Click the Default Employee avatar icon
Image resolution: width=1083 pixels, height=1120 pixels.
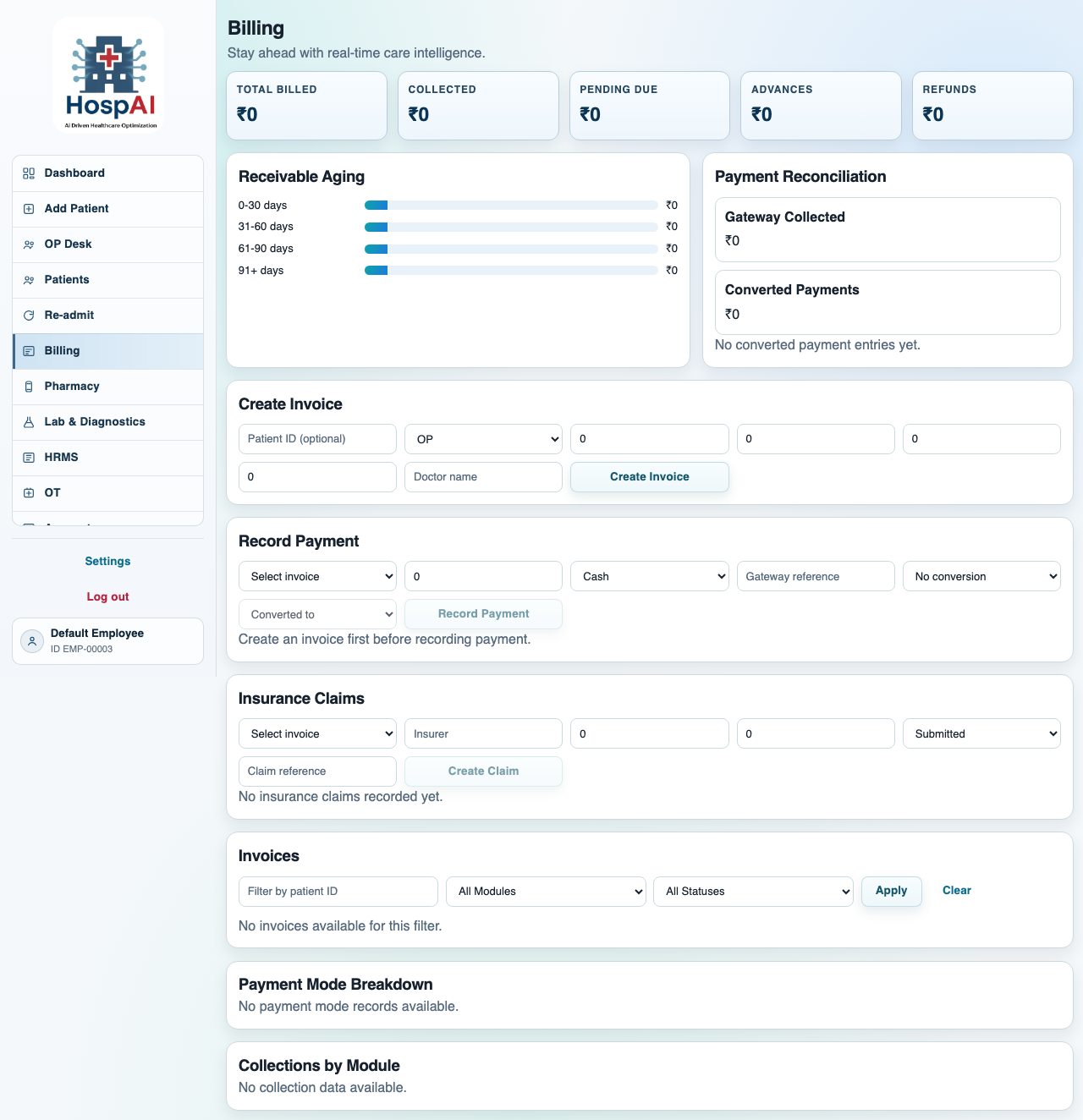click(x=32, y=641)
